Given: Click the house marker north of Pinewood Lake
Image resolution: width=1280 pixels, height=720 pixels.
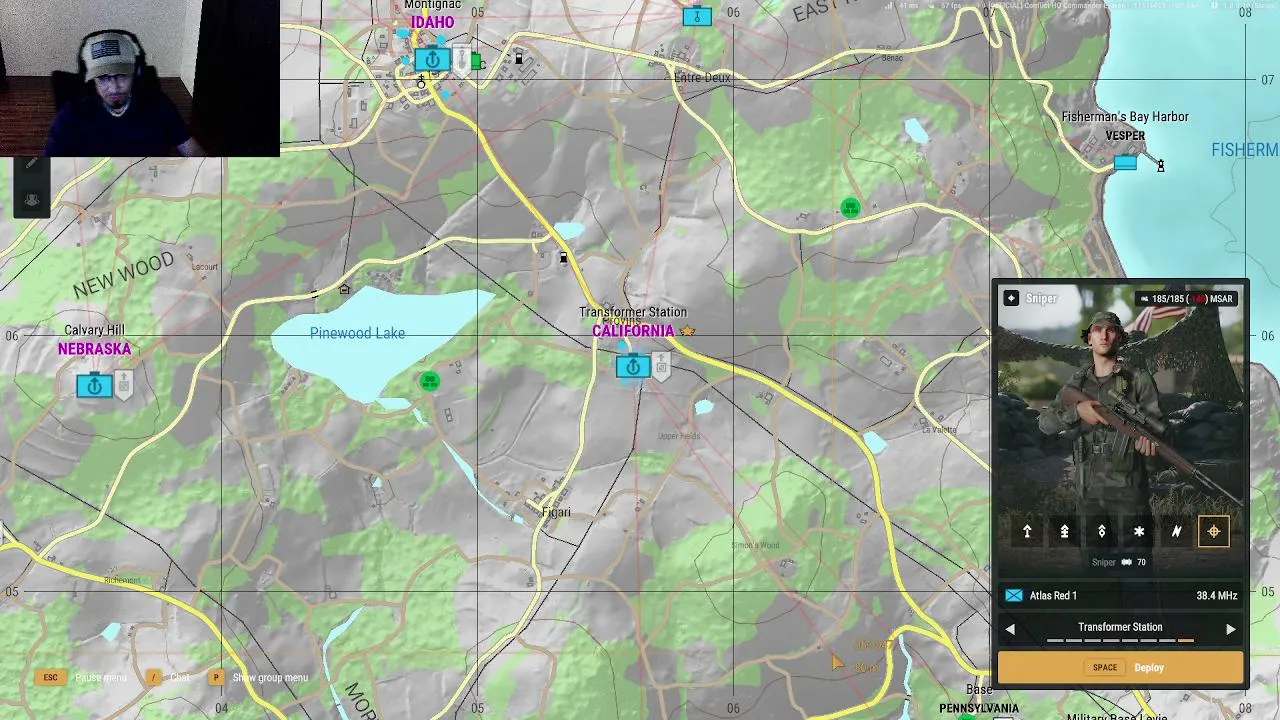Looking at the screenshot, I should (x=344, y=290).
